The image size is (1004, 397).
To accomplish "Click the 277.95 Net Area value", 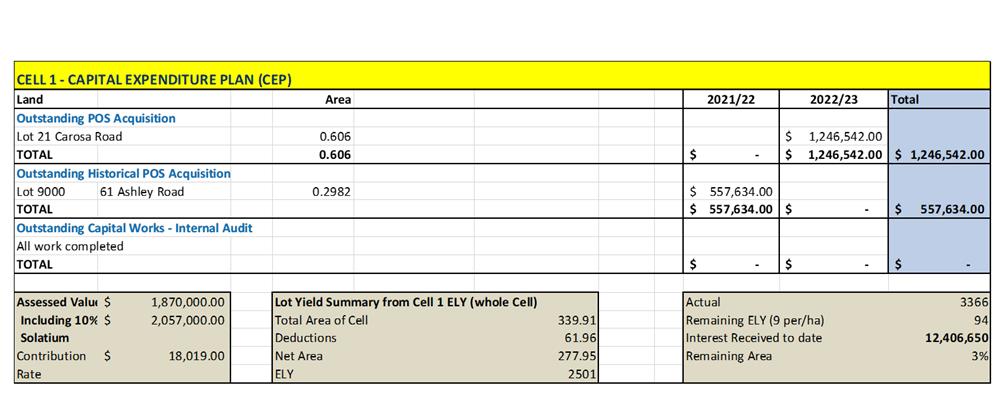I will 578,356.
